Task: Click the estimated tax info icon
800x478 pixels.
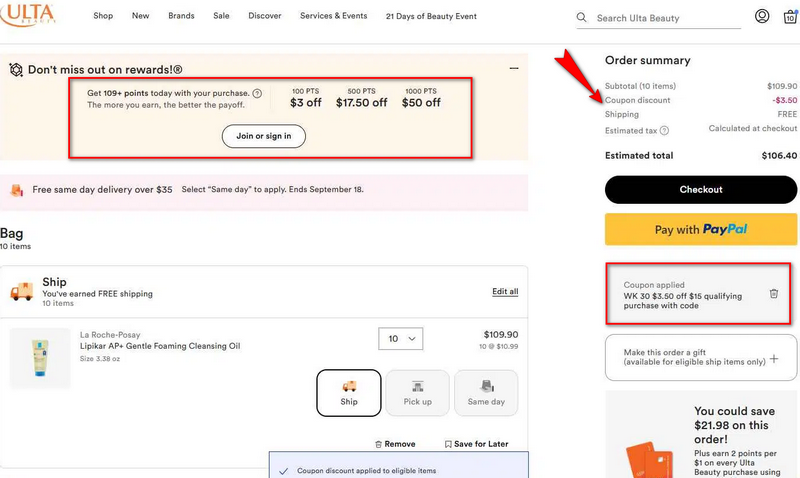Action: tap(664, 130)
